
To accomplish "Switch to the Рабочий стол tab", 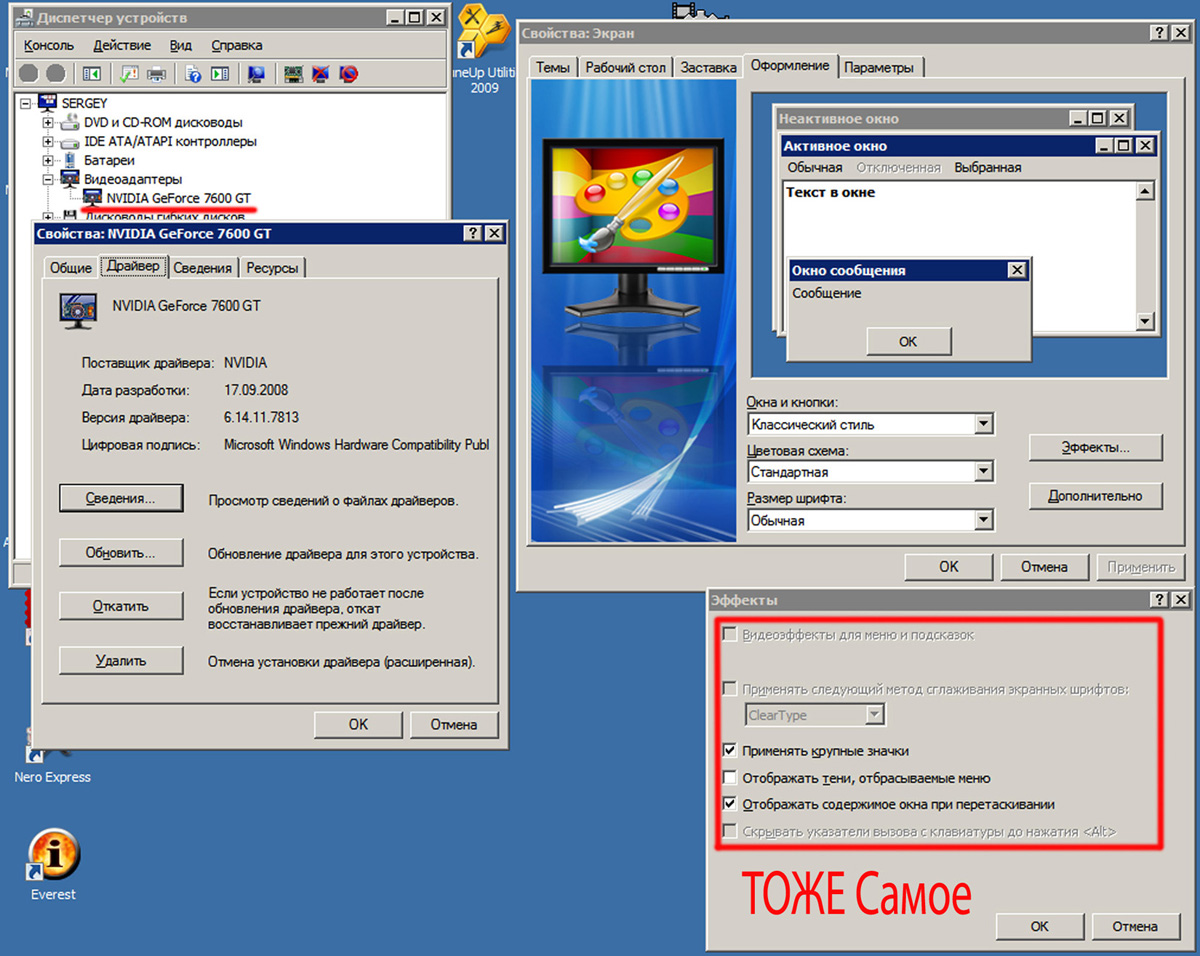I will tap(625, 68).
